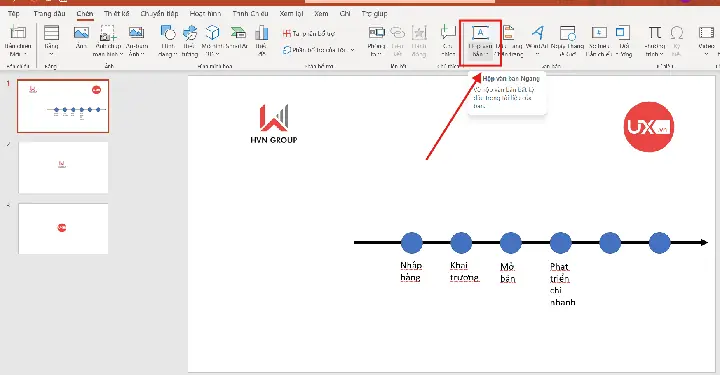The height and width of the screenshot is (375, 720).
Task: Insert a symbol with the omega icon
Action: click(x=676, y=33)
